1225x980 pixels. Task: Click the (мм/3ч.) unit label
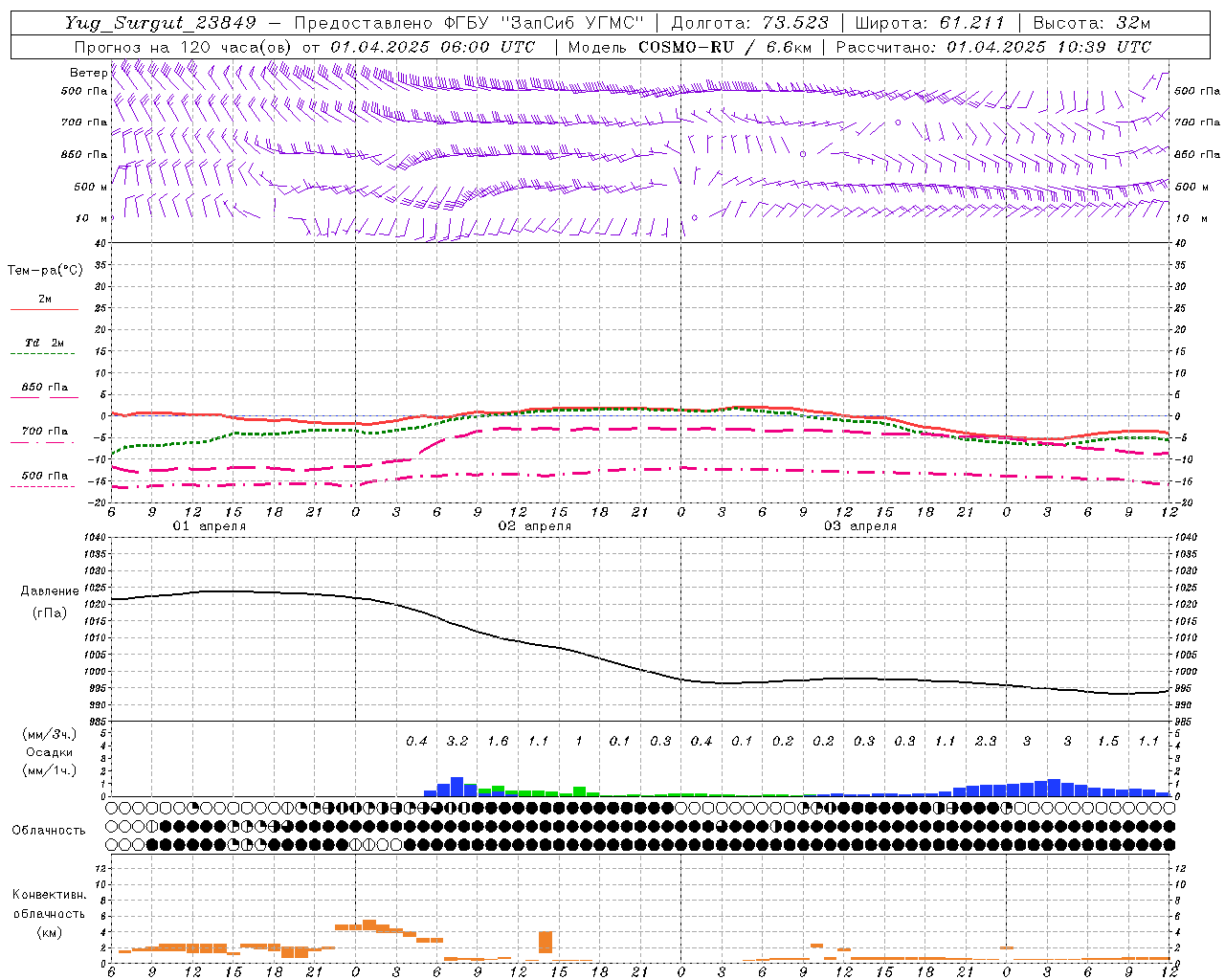(x=49, y=734)
